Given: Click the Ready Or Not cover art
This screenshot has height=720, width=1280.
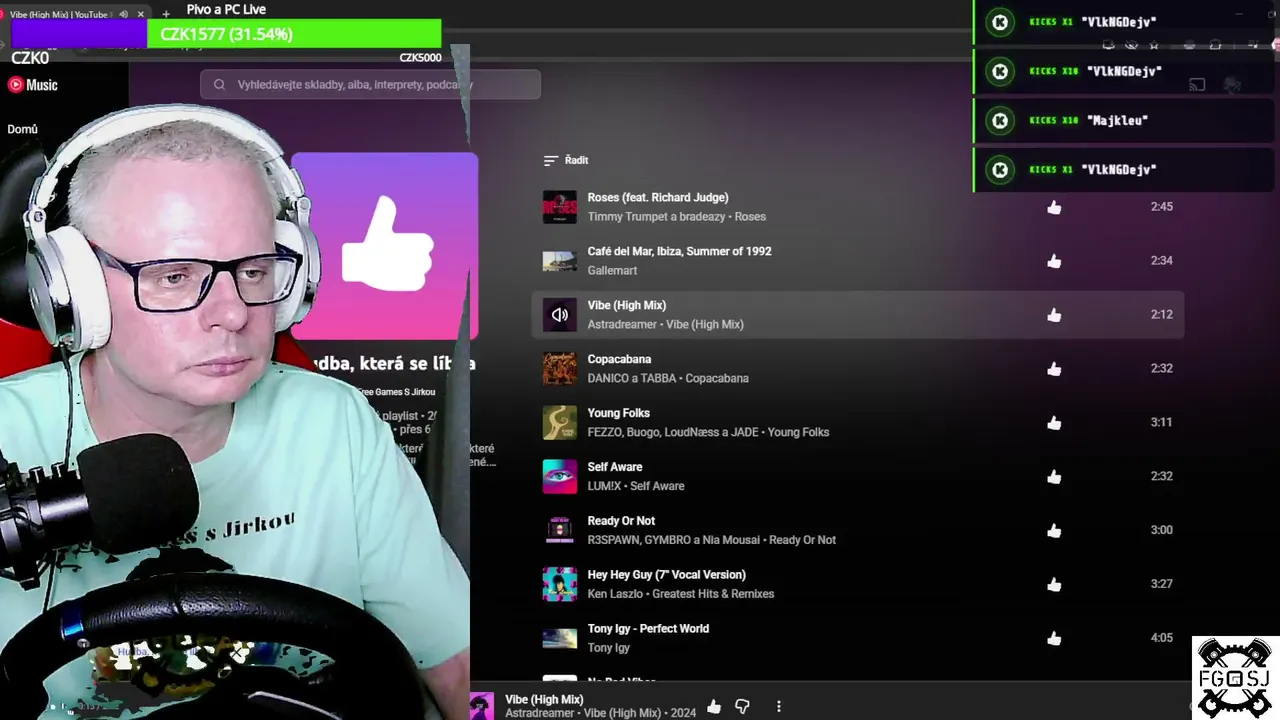Looking at the screenshot, I should coord(560,531).
